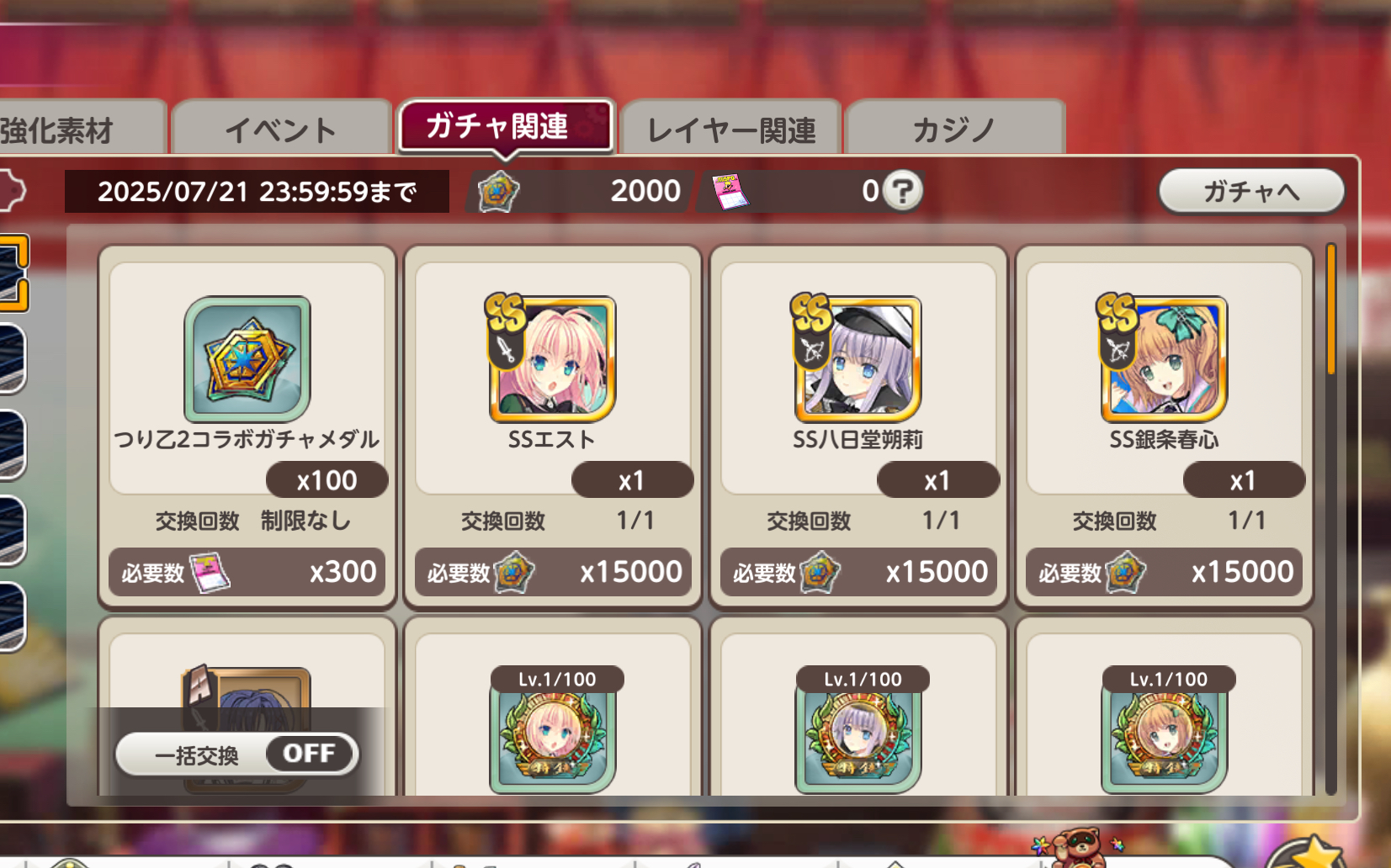Exchange medal pack for x300 tickets
Viewport: 1391px width, 868px height.
coord(247,573)
